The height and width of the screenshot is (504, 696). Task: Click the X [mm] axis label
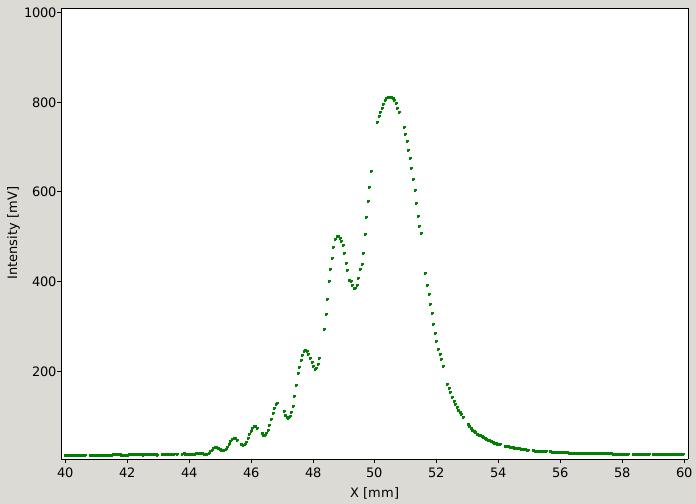click(x=374, y=492)
